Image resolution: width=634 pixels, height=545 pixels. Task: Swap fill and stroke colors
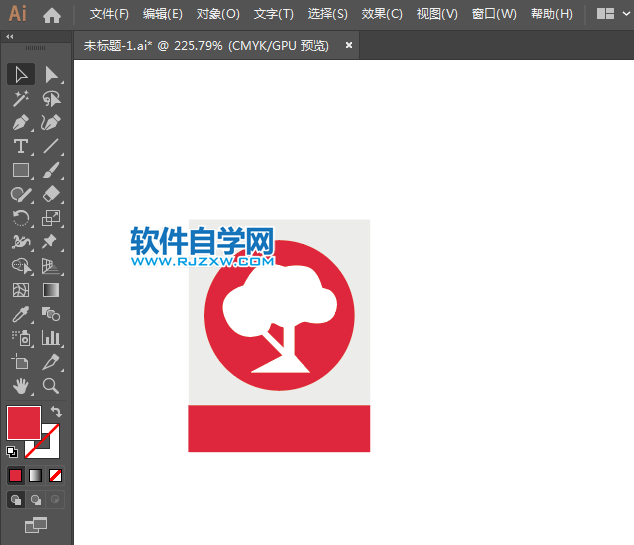[56, 412]
